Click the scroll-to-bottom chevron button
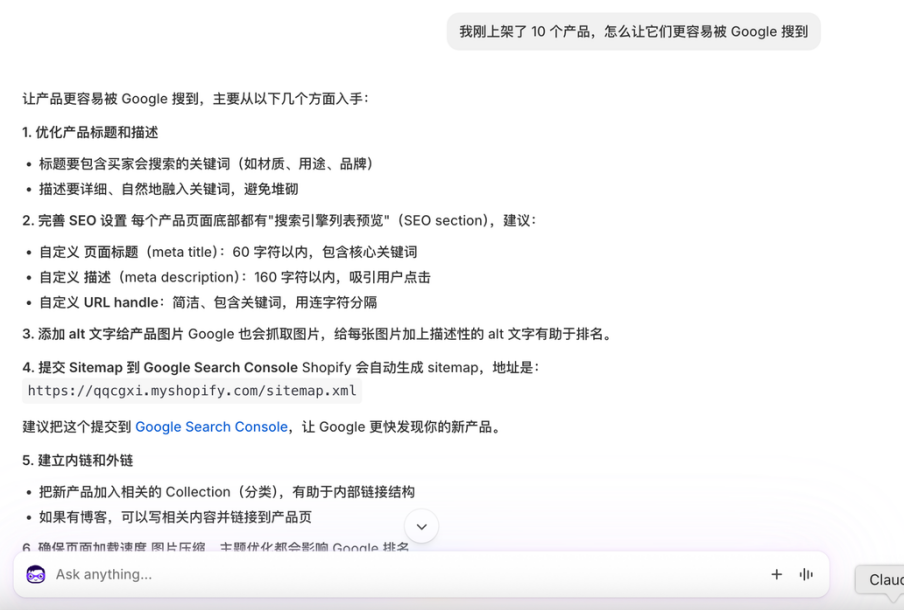This screenshot has width=904, height=610. (421, 526)
